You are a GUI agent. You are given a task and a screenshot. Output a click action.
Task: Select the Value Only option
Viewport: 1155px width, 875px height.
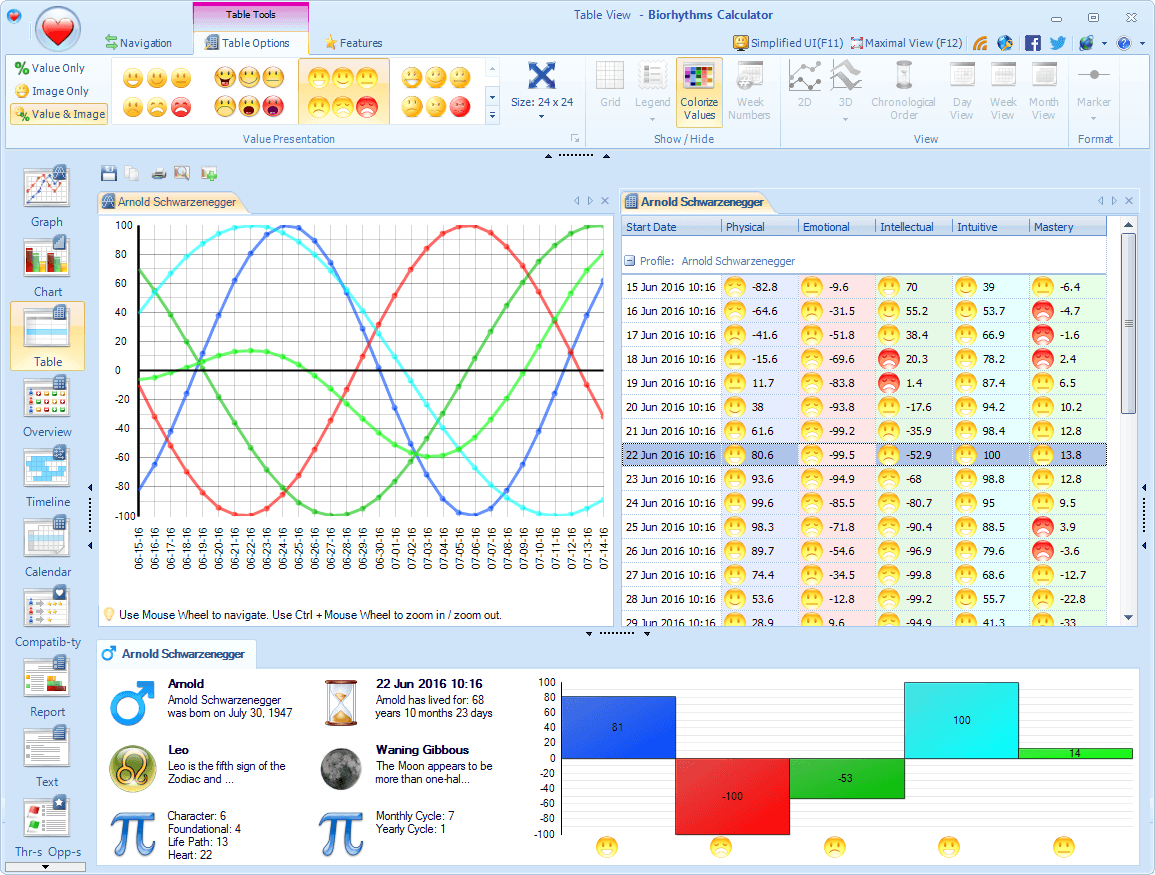50,68
